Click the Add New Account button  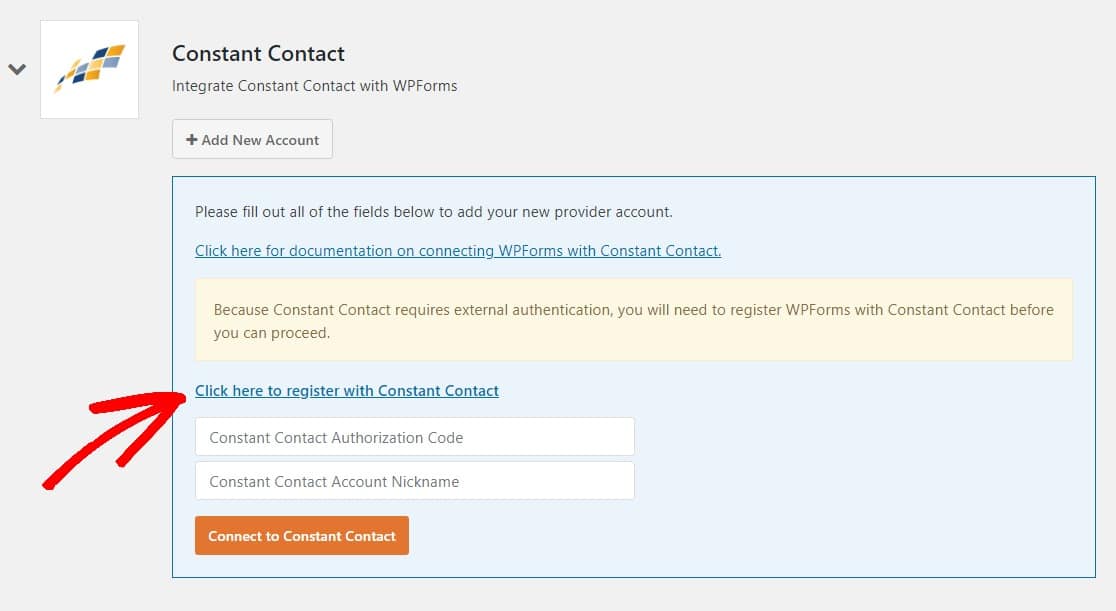pos(252,140)
